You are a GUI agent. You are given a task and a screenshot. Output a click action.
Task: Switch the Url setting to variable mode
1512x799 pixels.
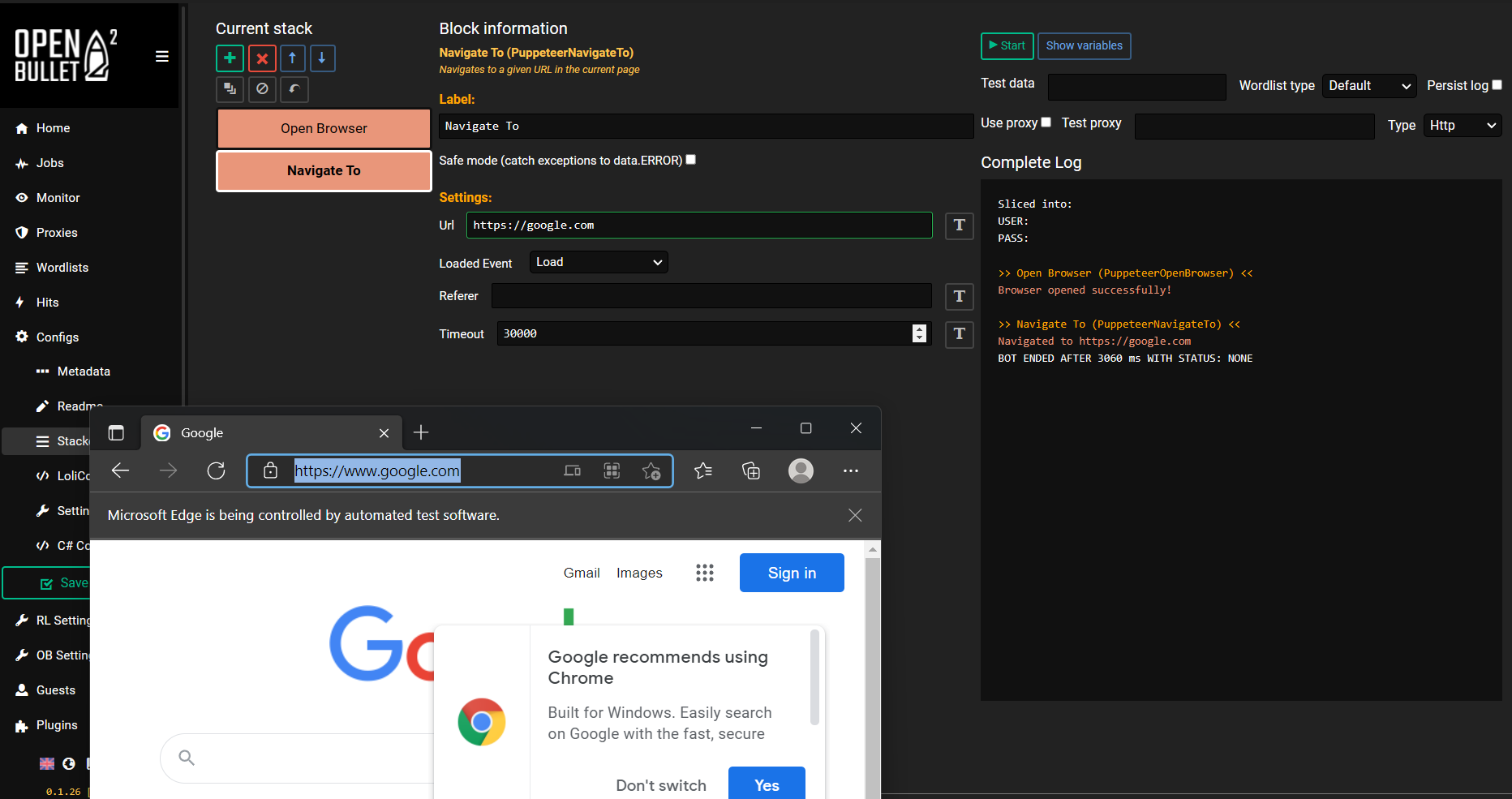click(x=959, y=225)
